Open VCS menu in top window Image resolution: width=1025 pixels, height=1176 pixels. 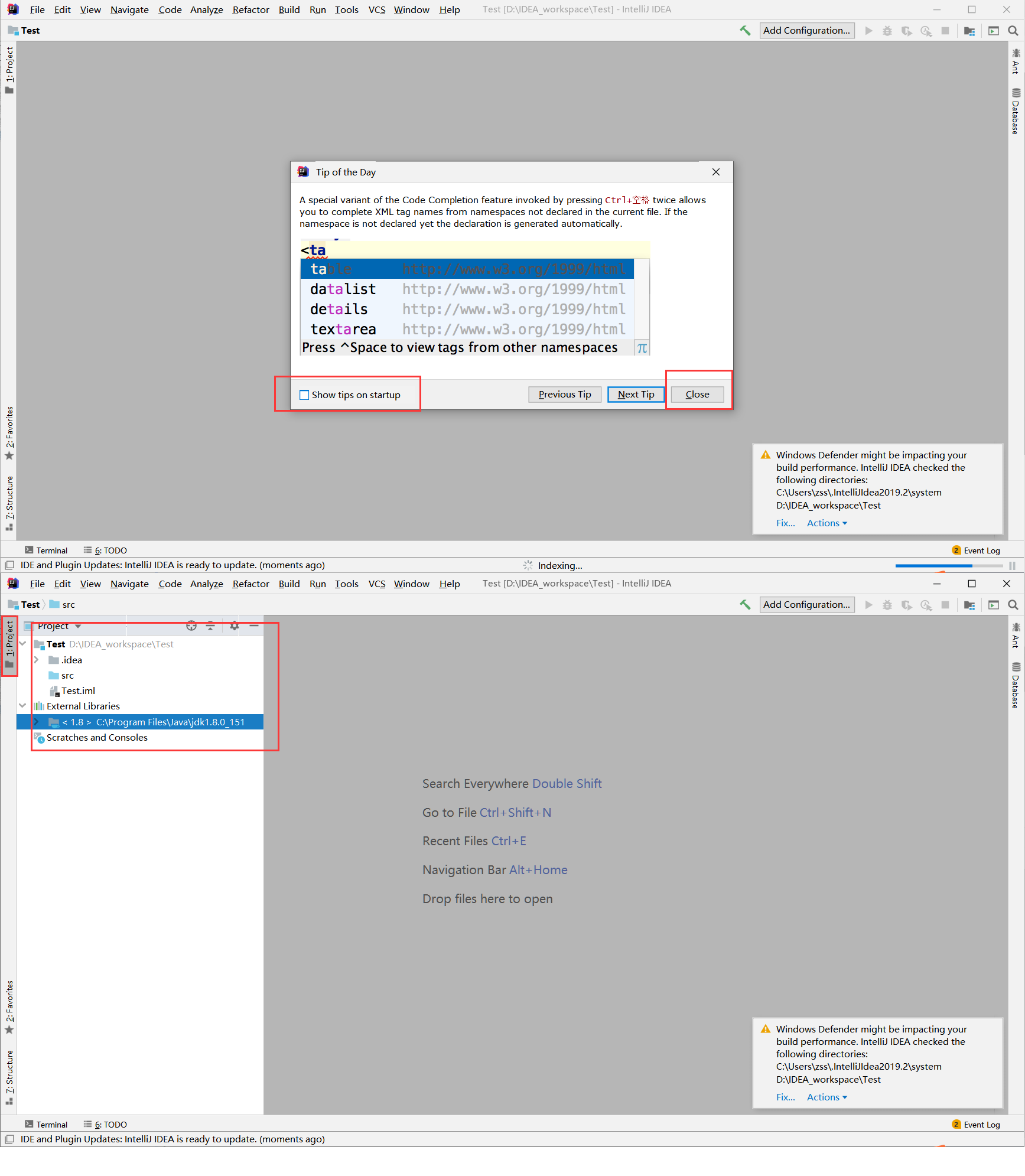[377, 9]
